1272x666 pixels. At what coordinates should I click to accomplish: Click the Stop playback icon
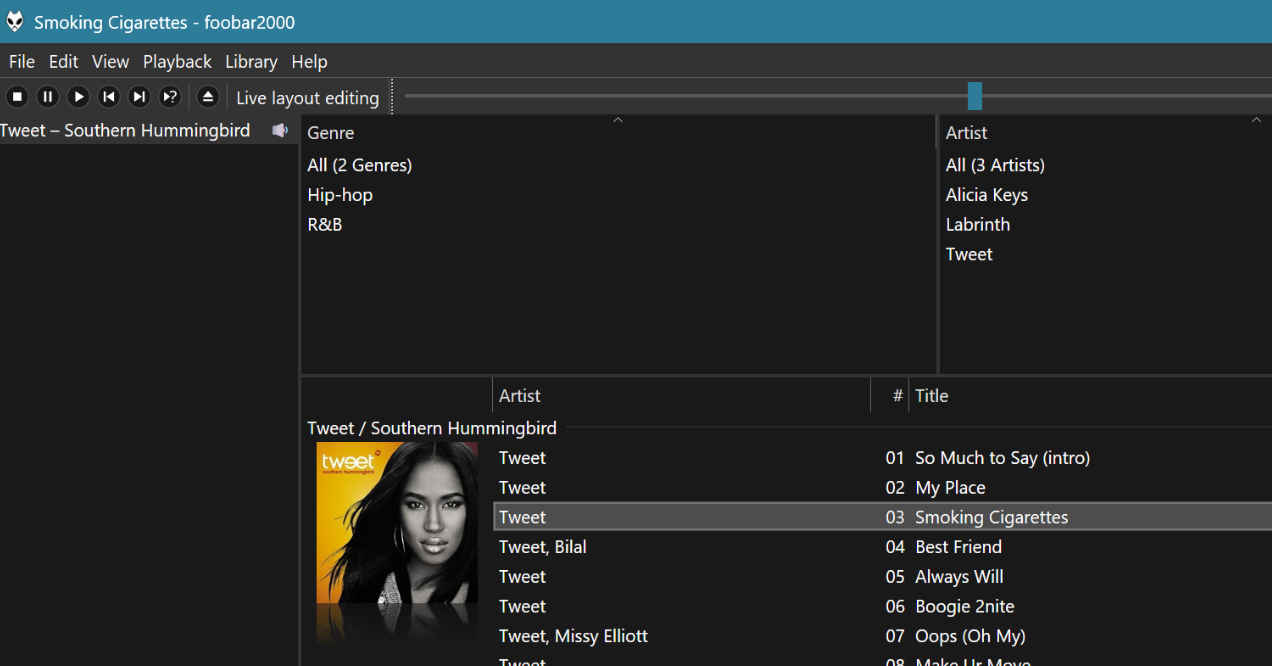pyautogui.click(x=16, y=96)
